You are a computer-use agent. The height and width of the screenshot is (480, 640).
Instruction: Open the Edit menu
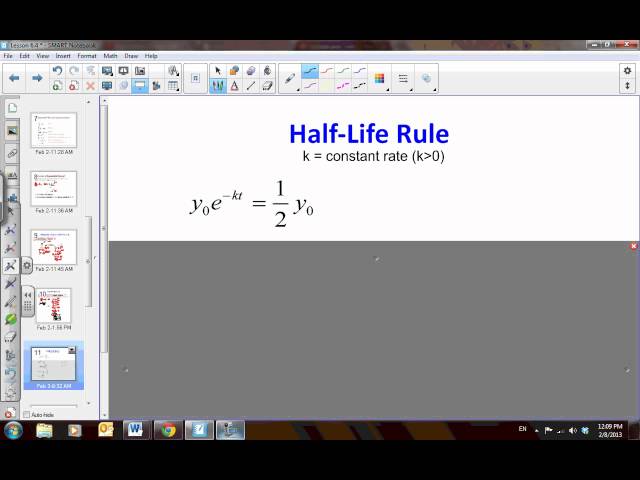24,56
